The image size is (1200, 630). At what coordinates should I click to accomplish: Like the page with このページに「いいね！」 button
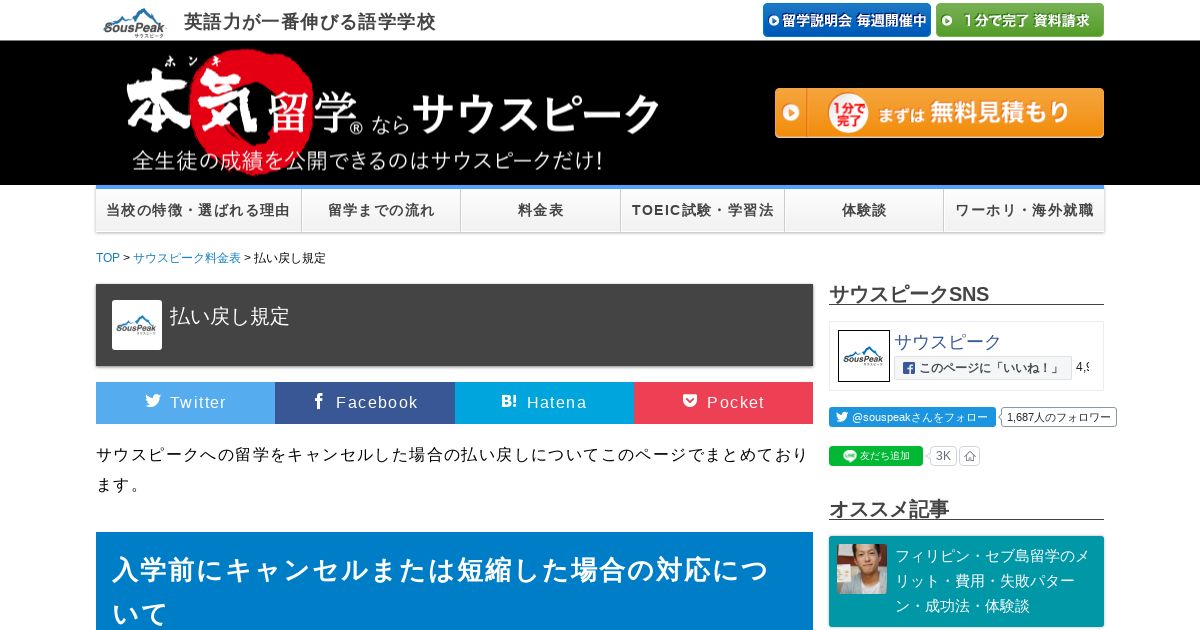pos(983,368)
